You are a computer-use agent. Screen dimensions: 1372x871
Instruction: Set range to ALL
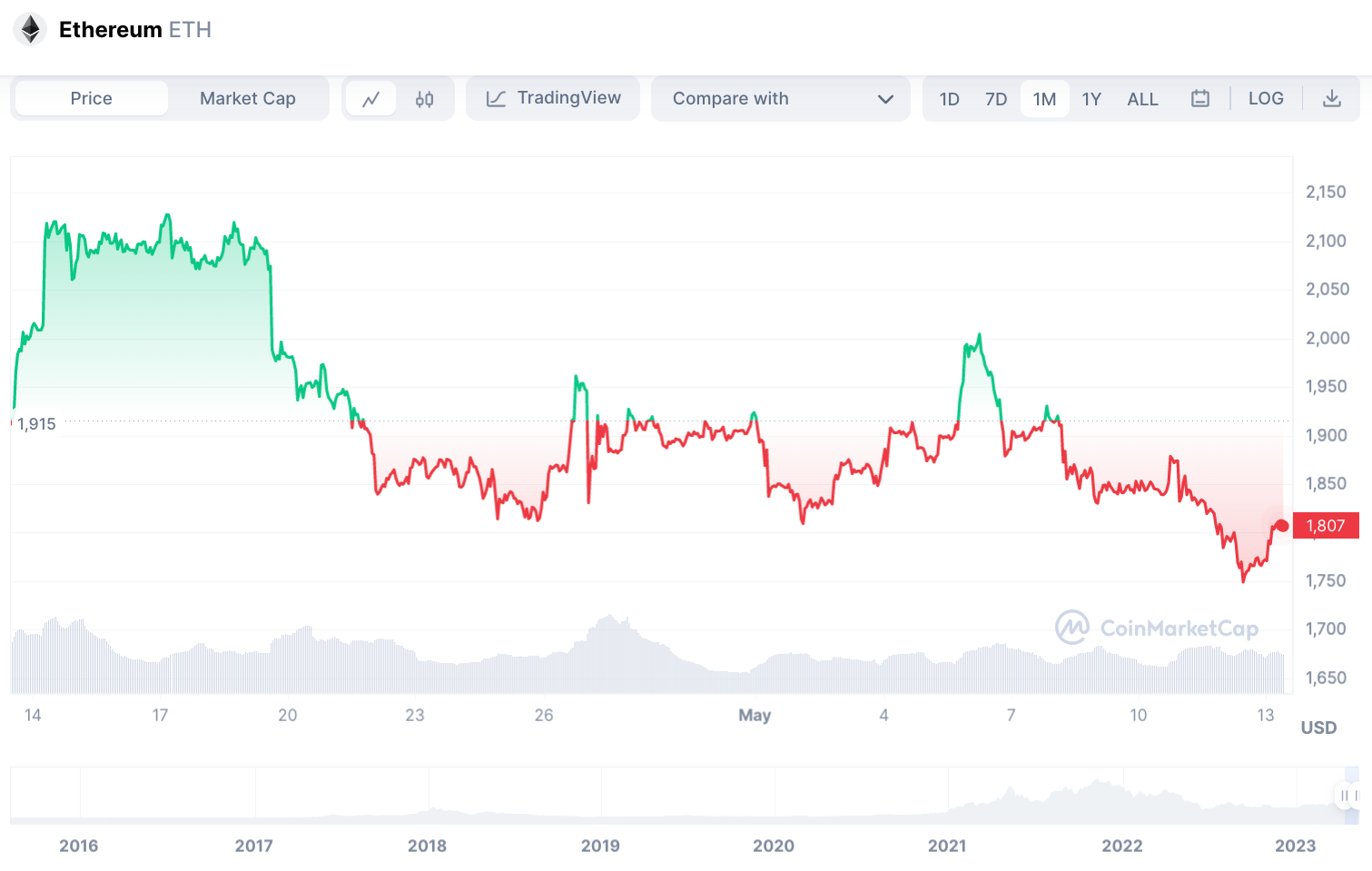pos(1142,99)
